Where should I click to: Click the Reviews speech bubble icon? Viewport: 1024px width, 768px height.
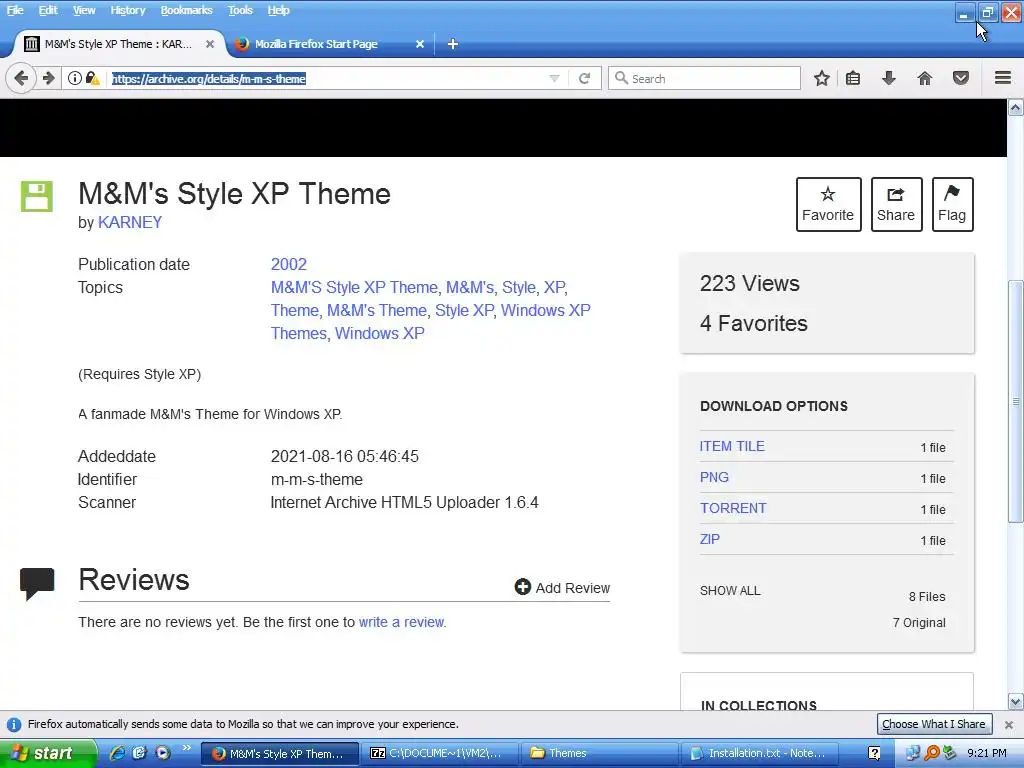[x=37, y=583]
